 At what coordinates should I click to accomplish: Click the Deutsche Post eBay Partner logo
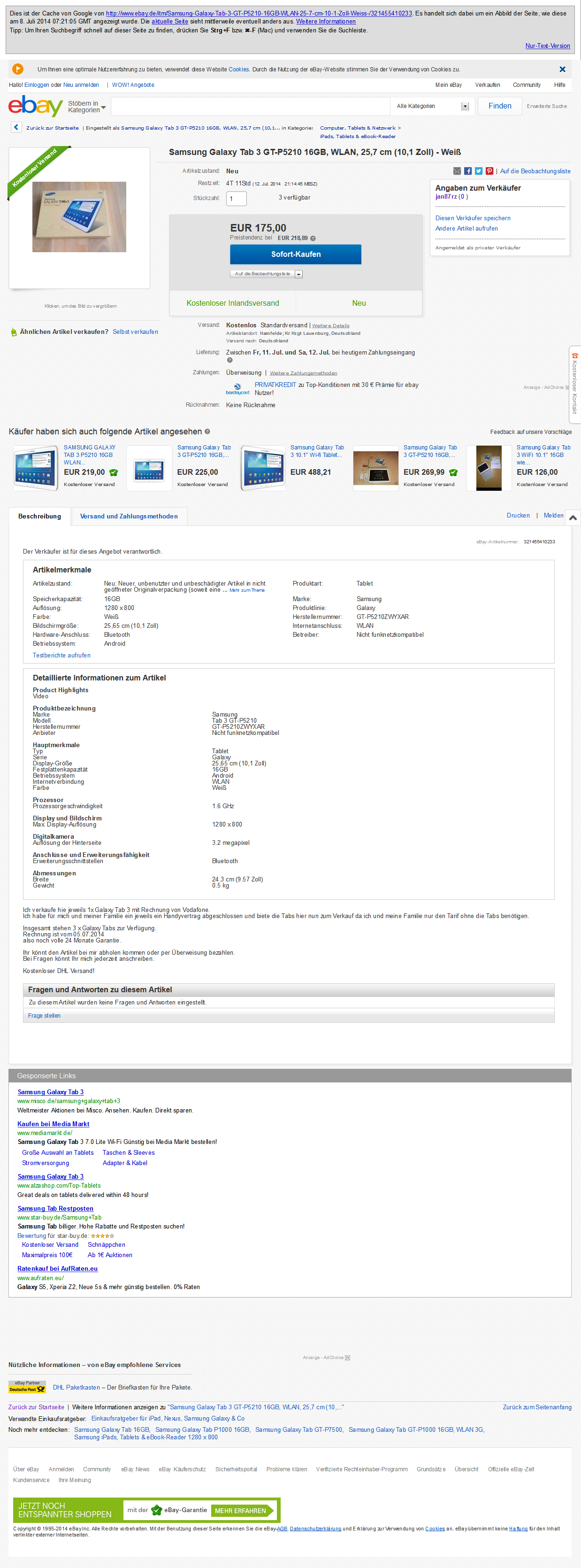[27, 1387]
